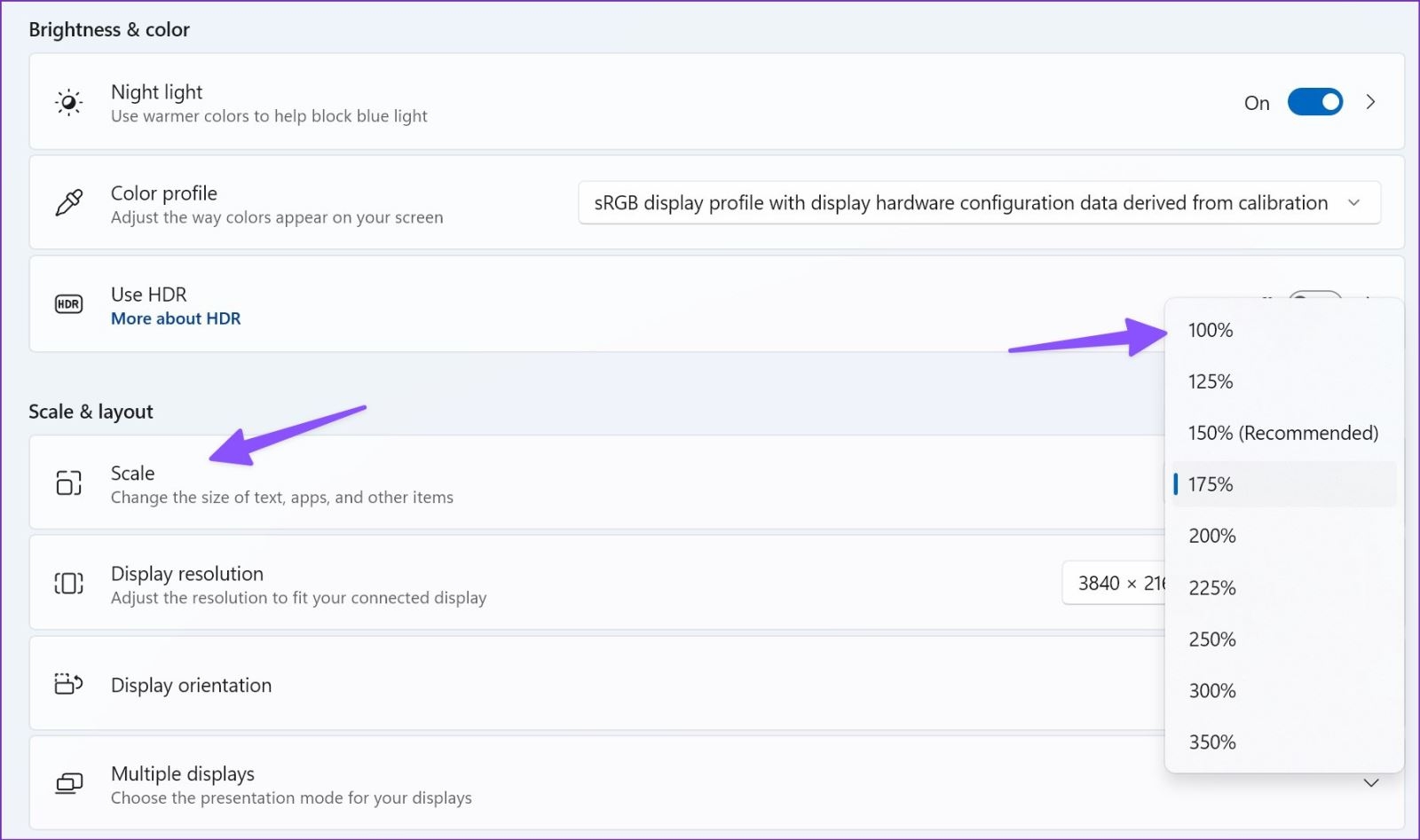Click the Scale icon

(68, 483)
